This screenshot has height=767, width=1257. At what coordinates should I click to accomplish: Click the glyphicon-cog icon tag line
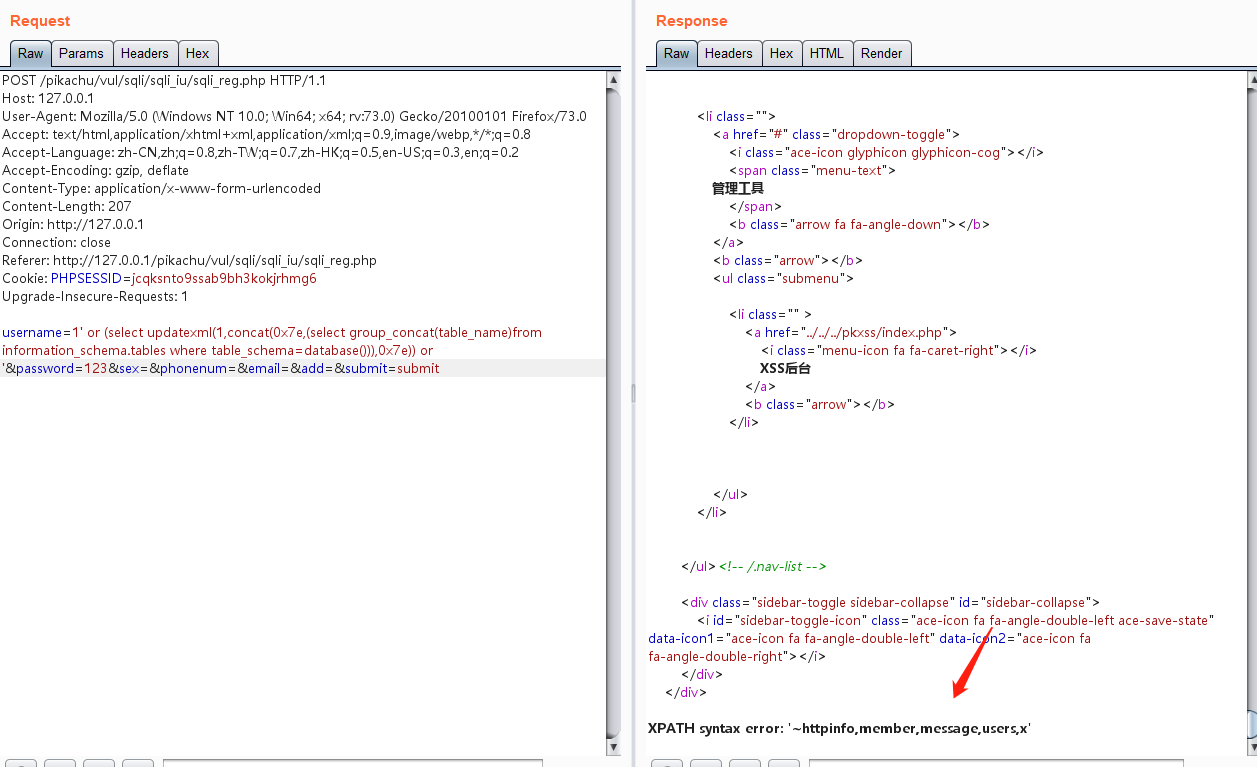886,152
